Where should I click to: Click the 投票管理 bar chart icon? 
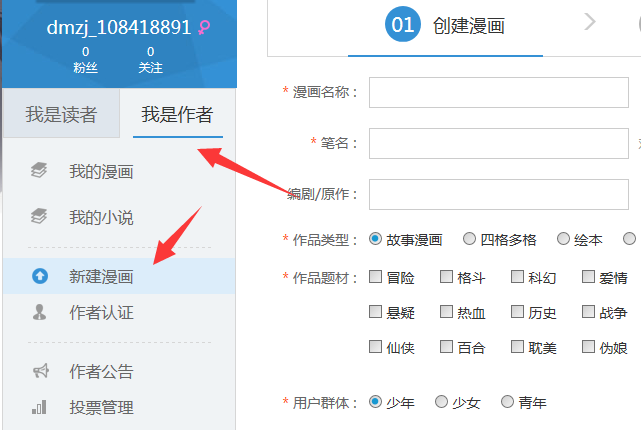pyautogui.click(x=40, y=407)
